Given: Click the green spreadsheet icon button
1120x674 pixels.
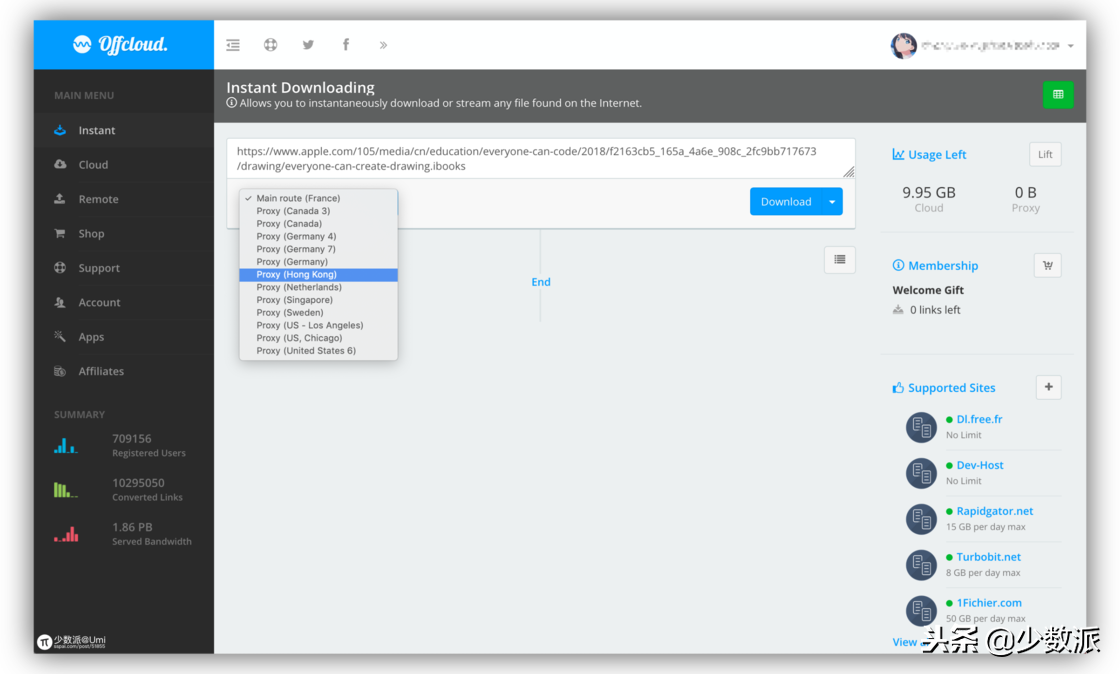Looking at the screenshot, I should 1058,95.
